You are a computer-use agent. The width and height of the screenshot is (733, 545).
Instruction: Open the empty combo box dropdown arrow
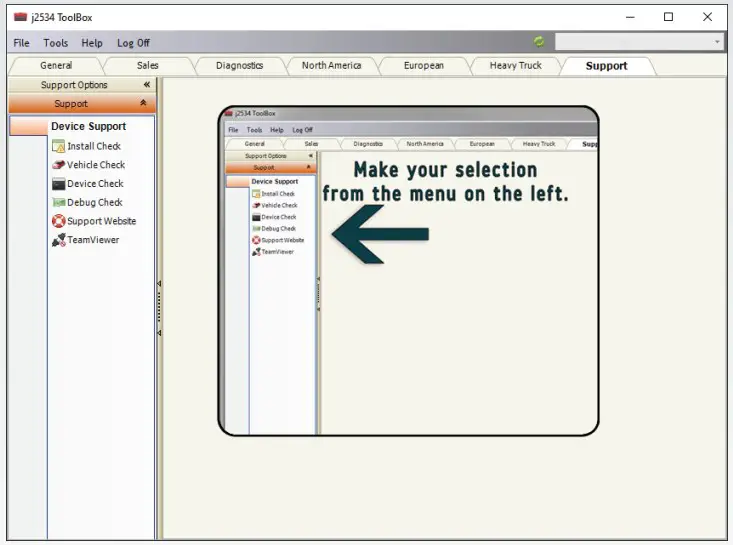[x=717, y=42]
